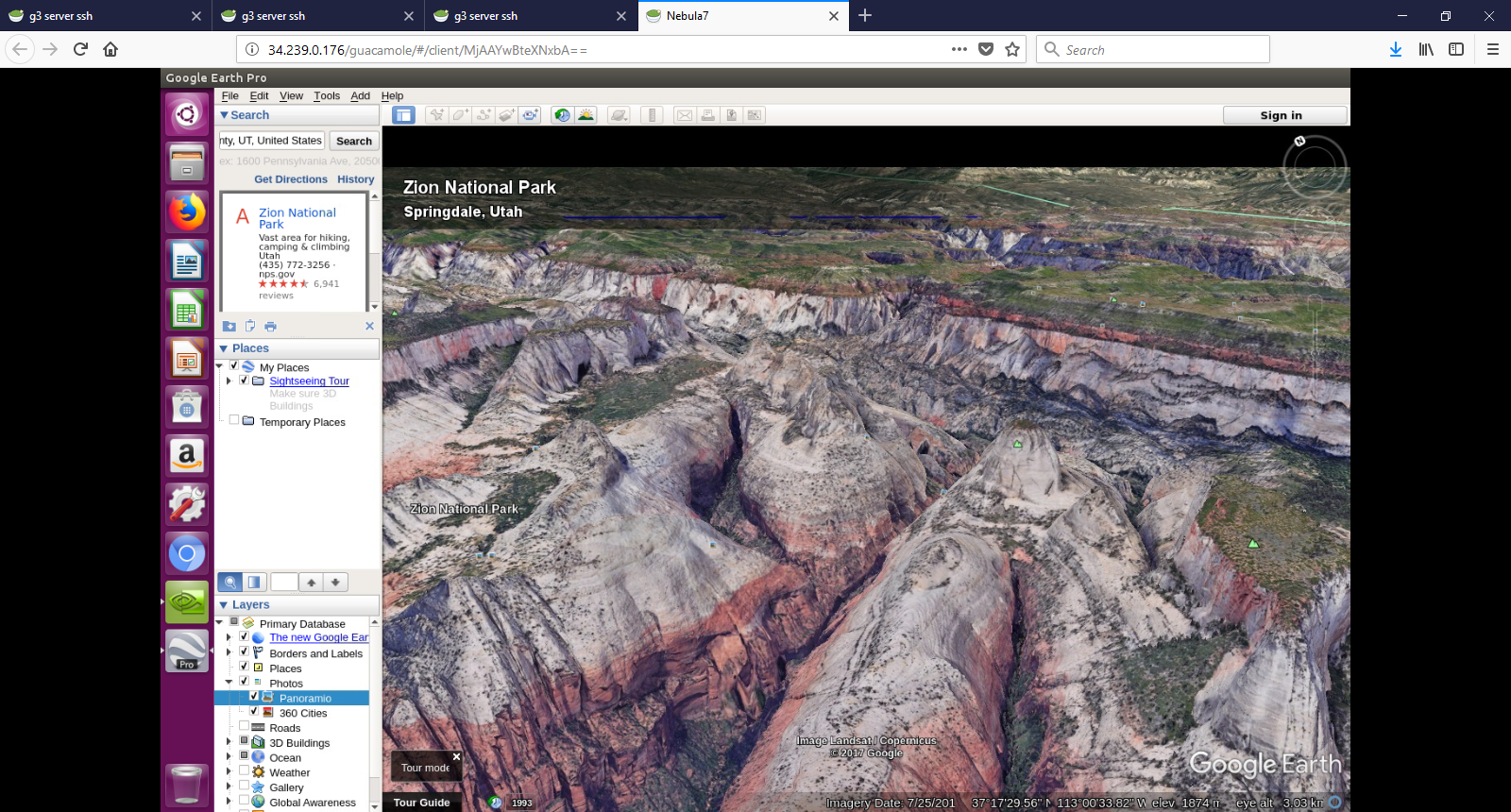Click the Get Directions link
This screenshot has height=812, width=1511.
click(291, 179)
